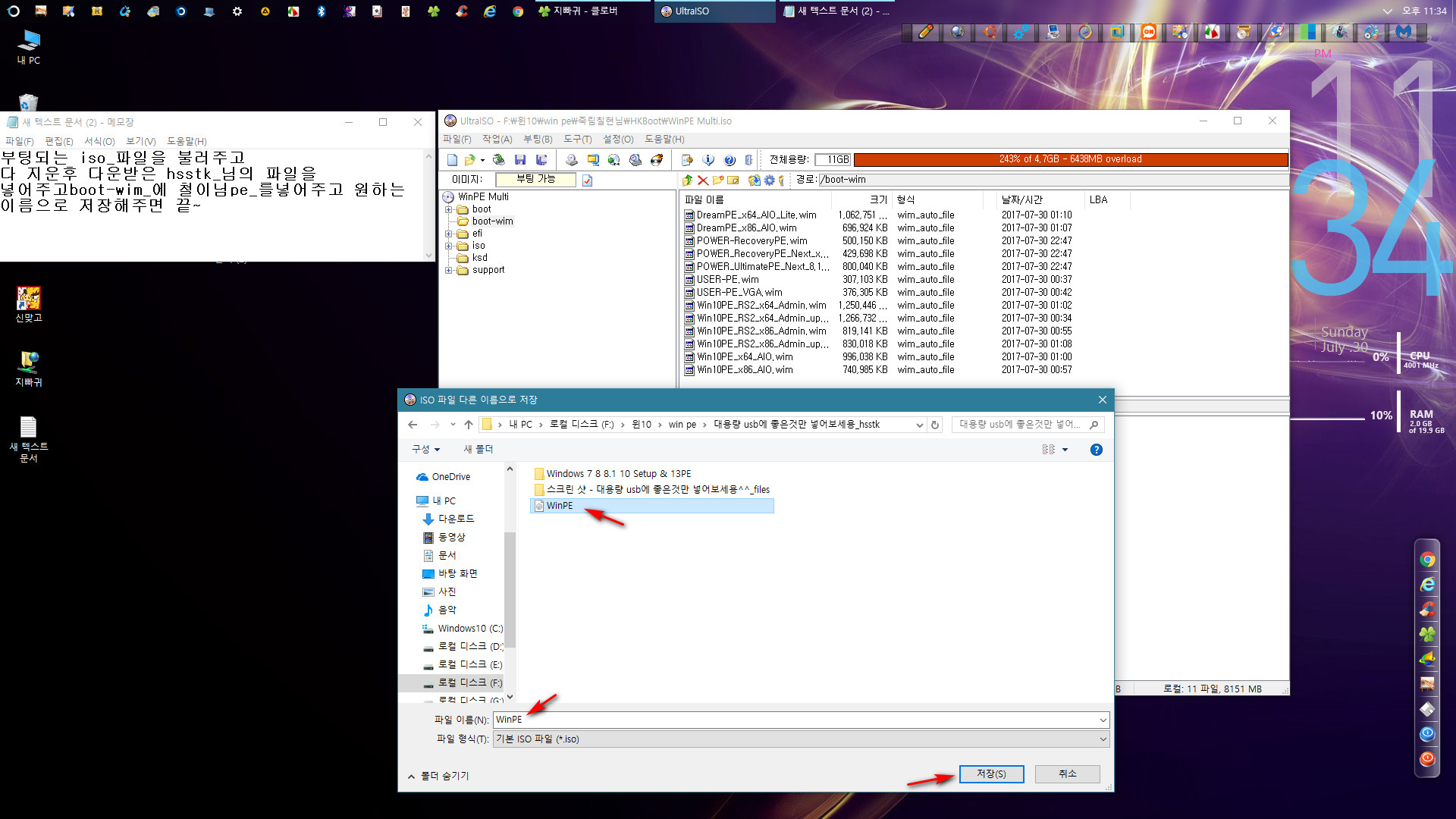Click the blue help icon in save dialog
1456x819 pixels.
click(x=1096, y=450)
